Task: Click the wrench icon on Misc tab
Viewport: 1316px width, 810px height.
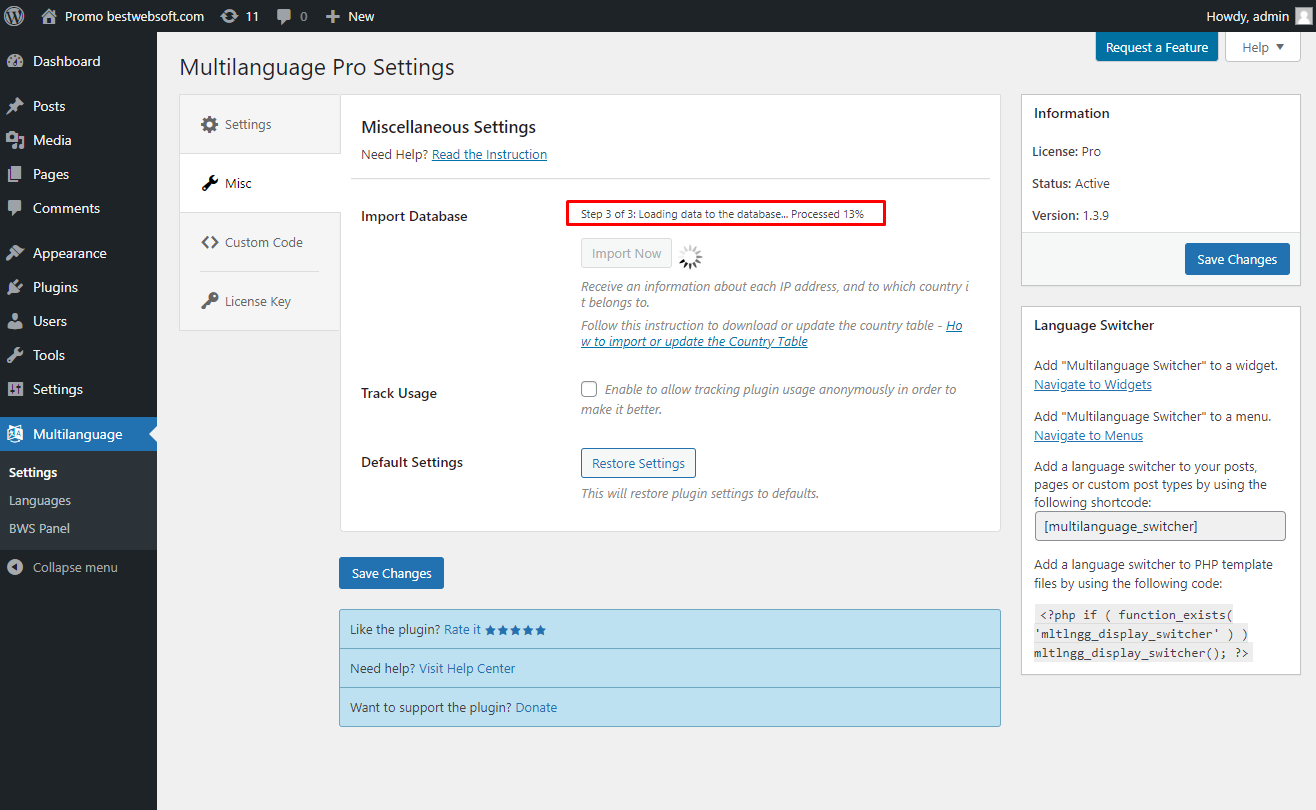Action: pyautogui.click(x=209, y=184)
